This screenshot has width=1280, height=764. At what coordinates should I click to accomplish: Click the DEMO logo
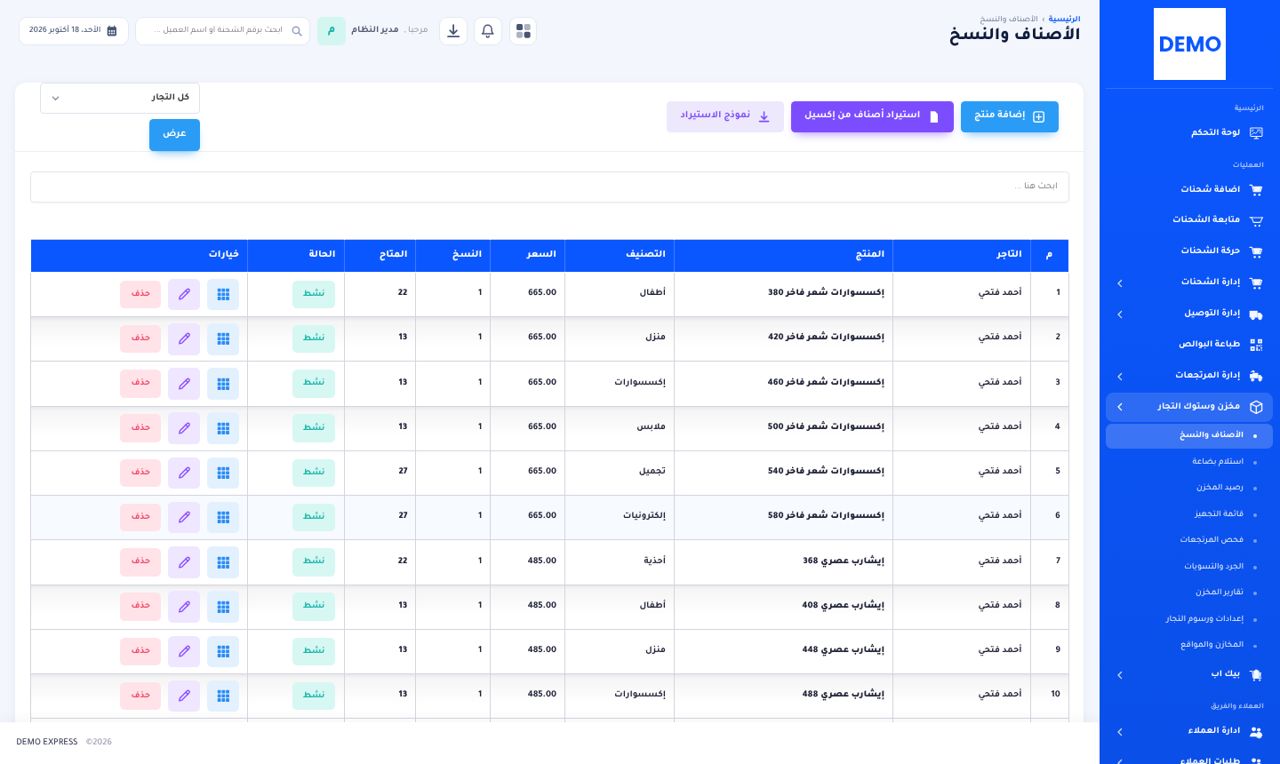click(1189, 44)
